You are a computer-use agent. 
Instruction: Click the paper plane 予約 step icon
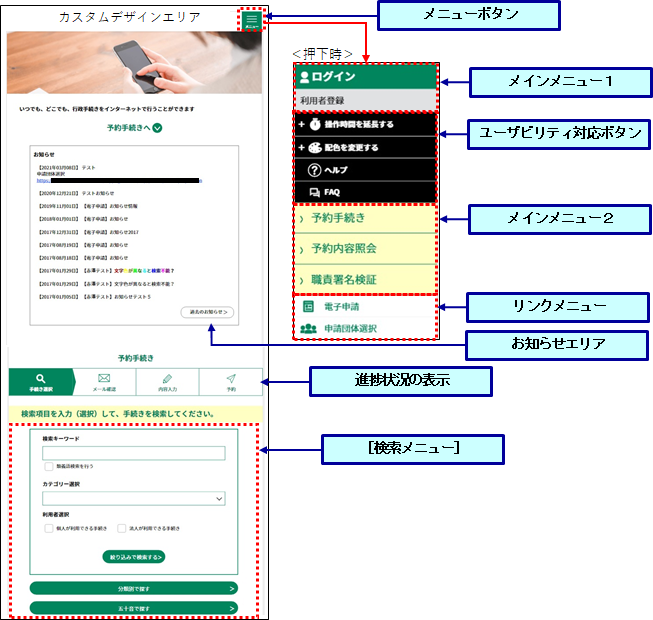(230, 378)
